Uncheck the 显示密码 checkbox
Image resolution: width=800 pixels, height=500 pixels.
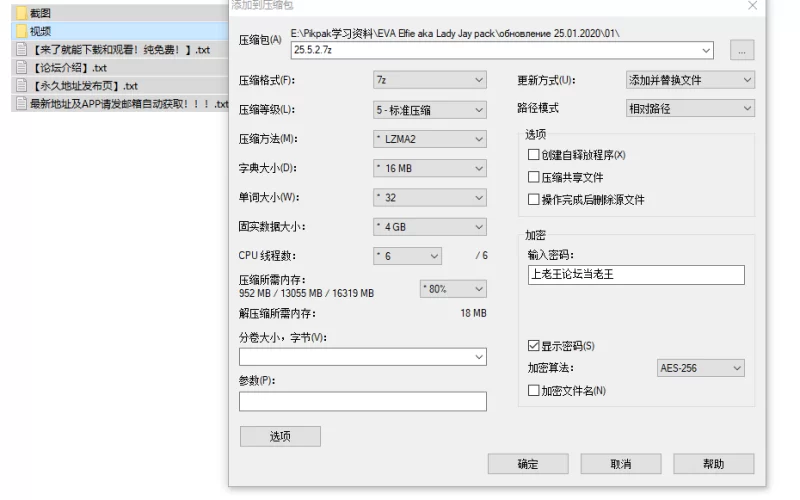(x=534, y=346)
